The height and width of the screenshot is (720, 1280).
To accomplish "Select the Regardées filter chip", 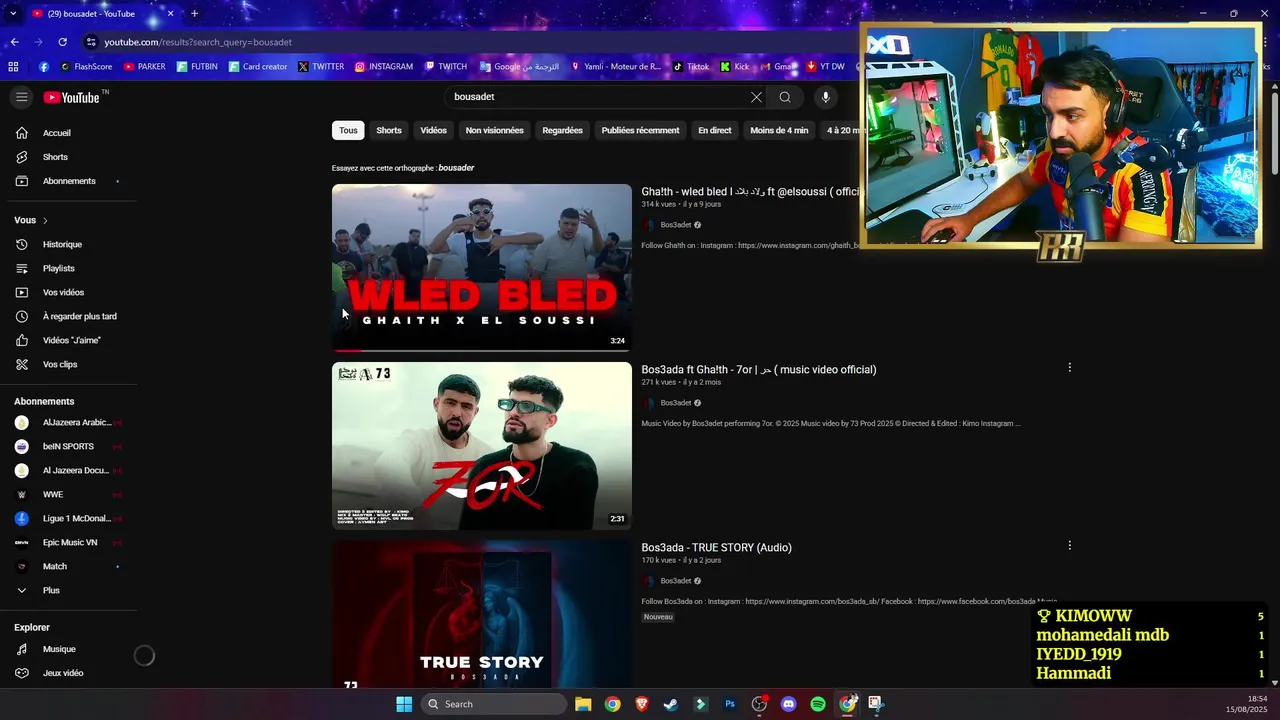I will 562,130.
